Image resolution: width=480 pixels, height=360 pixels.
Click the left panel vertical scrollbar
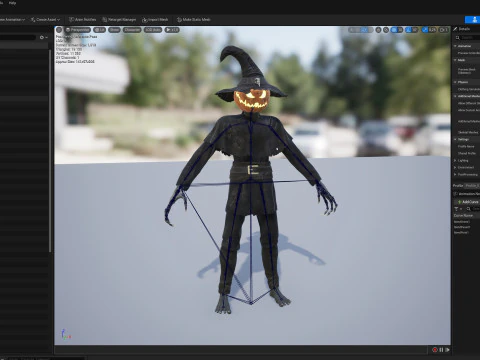pyautogui.click(x=50, y=150)
